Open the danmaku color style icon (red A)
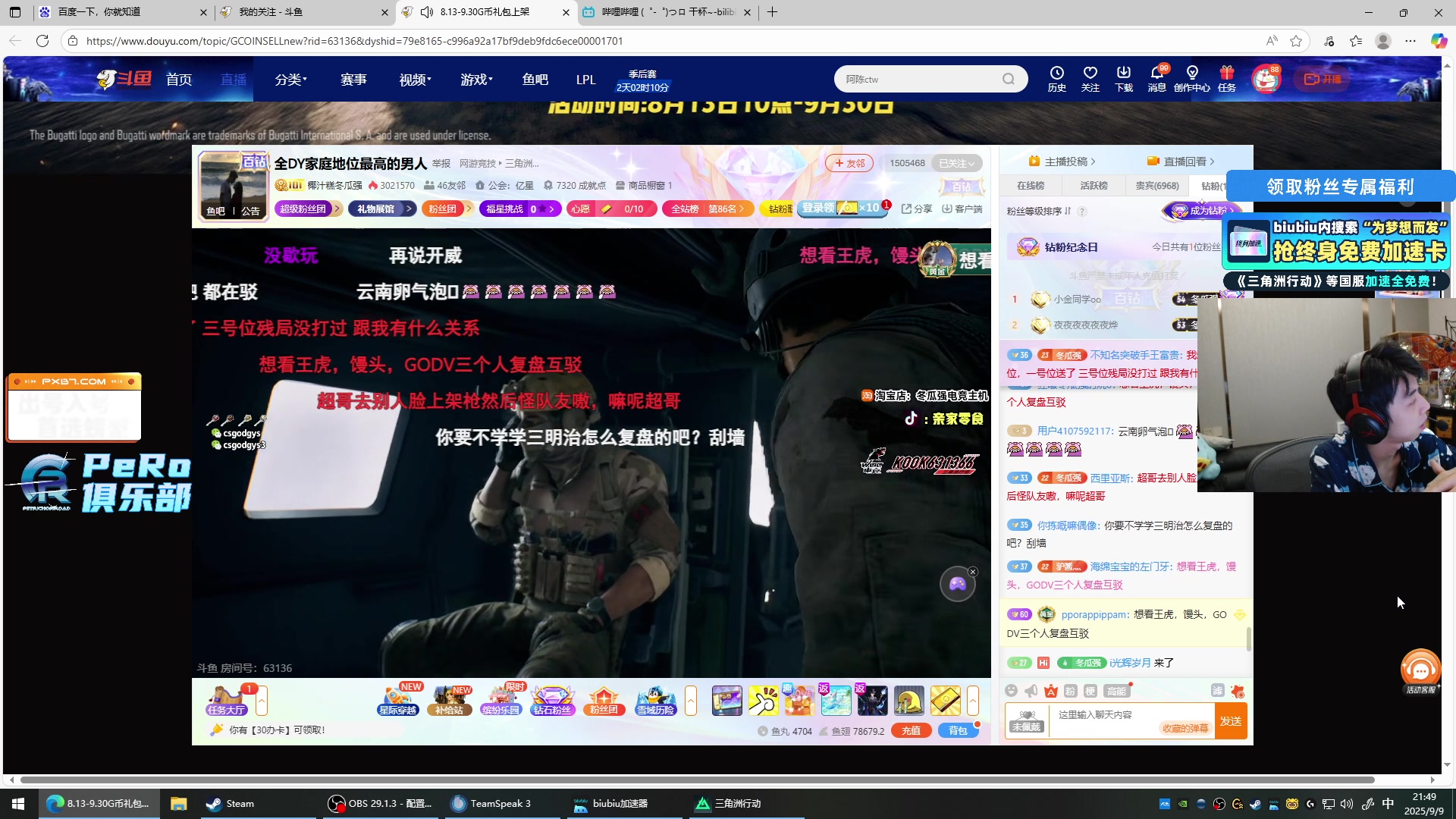The image size is (1456, 819). point(1050,690)
